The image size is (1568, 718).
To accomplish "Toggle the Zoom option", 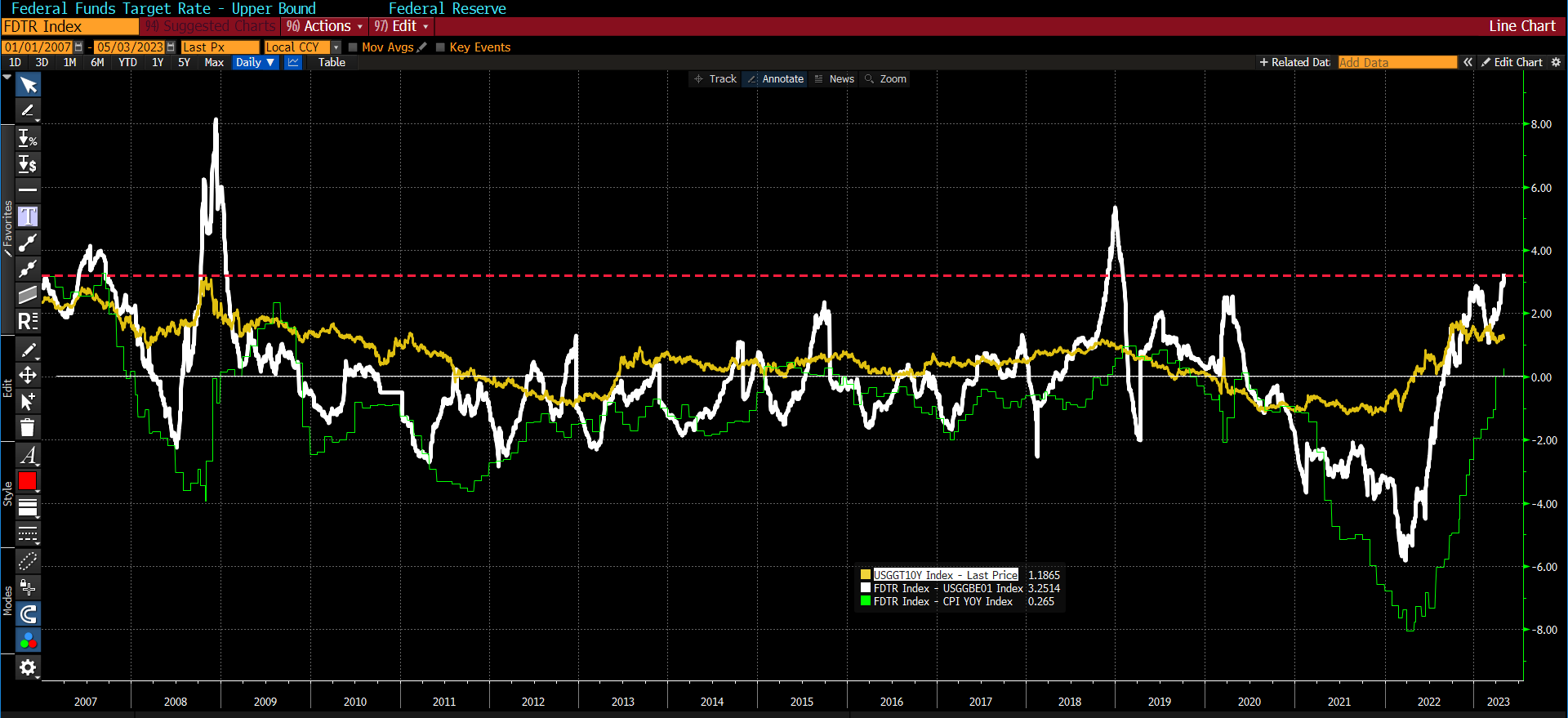I will coord(885,79).
